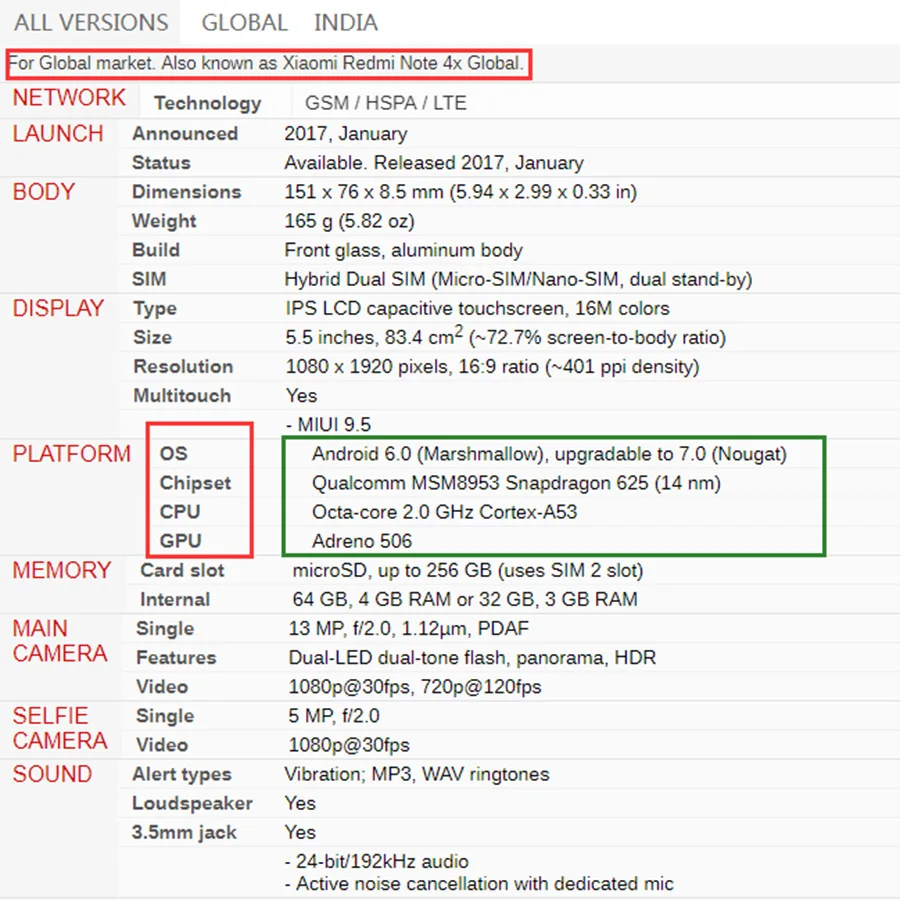Select '- 24-bit/192kHz audio' text

(377, 862)
